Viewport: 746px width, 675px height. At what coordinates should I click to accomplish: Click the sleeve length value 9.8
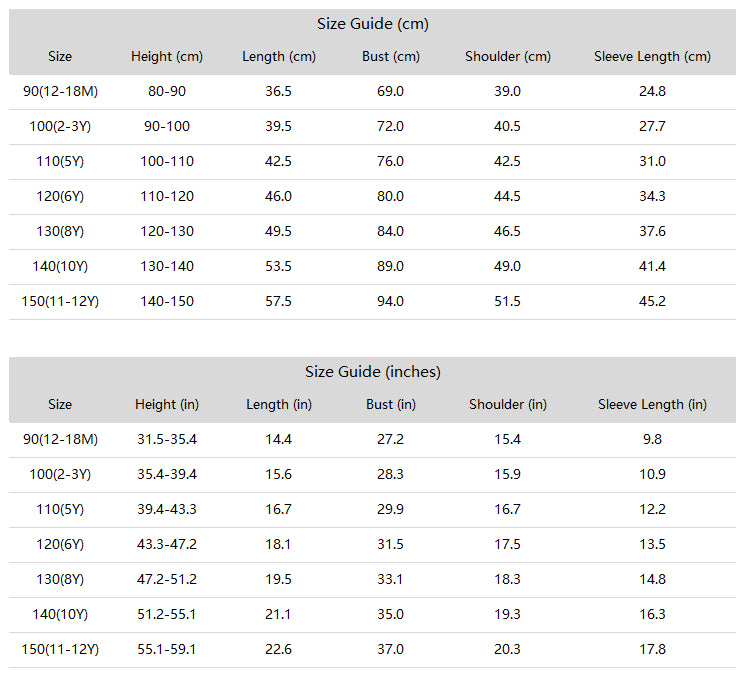point(652,439)
